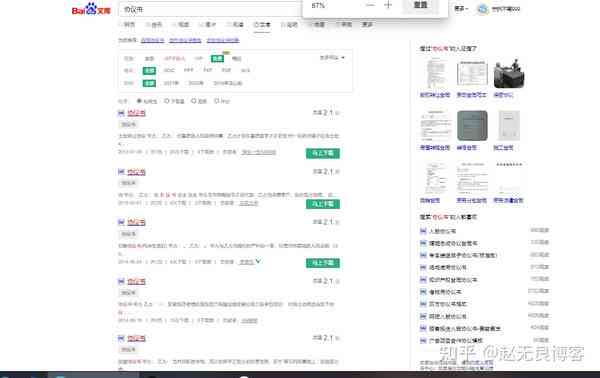Focus the search box containing 协议书
Image resolution: width=600 pixels, height=378 pixels.
click(x=210, y=9)
